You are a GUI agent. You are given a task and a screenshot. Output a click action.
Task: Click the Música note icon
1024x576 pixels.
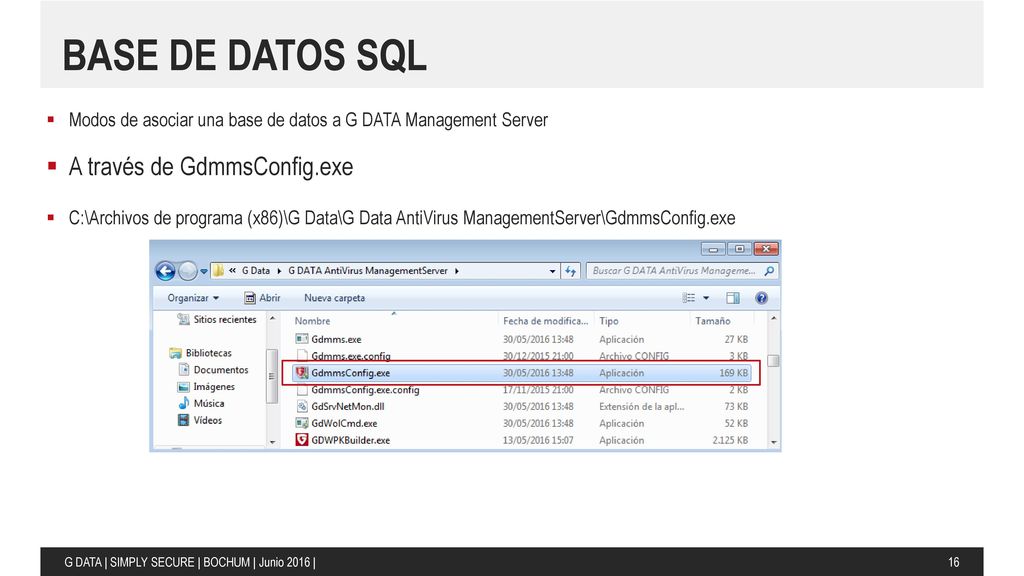pyautogui.click(x=184, y=403)
